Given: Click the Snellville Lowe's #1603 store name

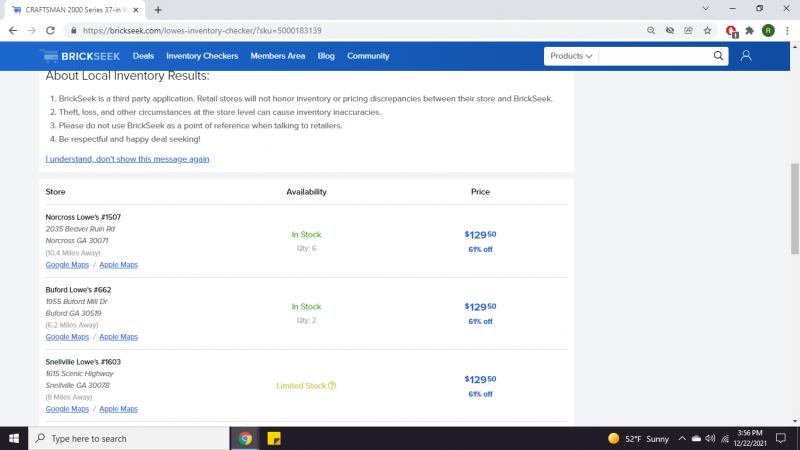Looking at the screenshot, I should (x=83, y=362).
